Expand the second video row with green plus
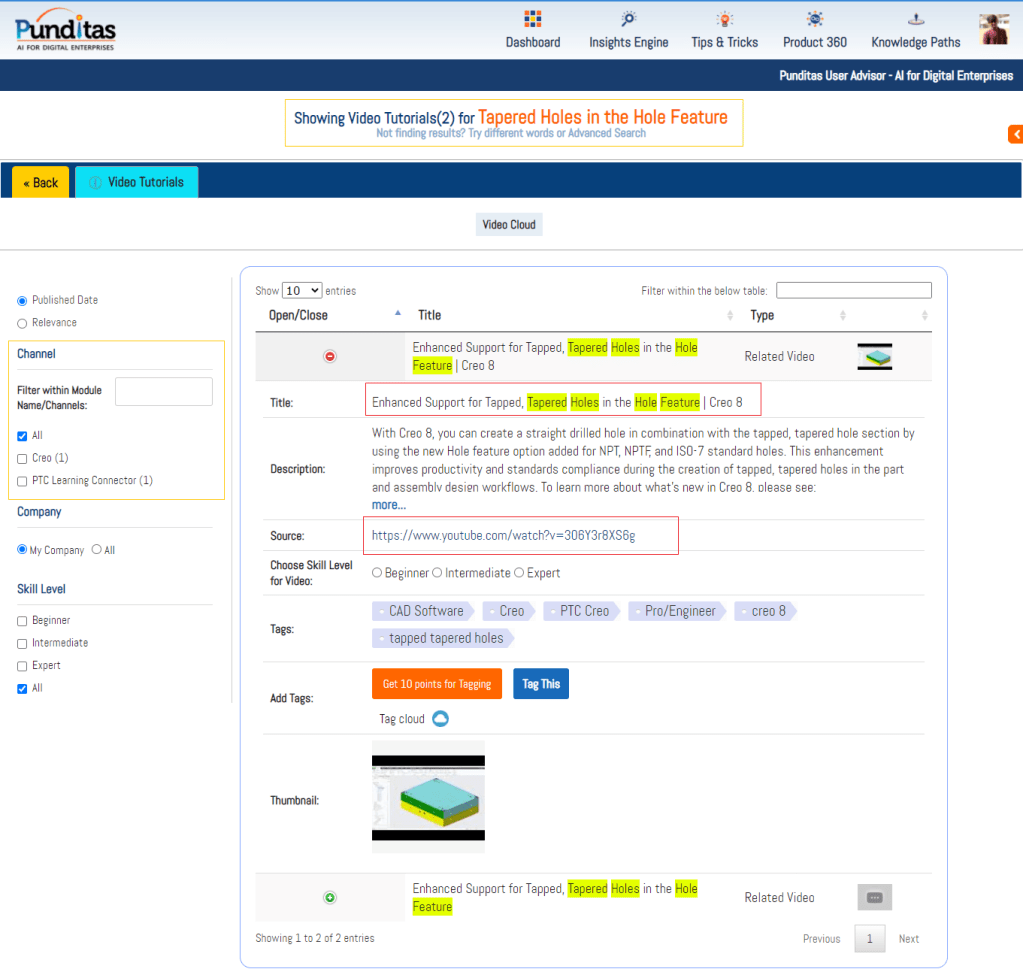 pyautogui.click(x=330, y=898)
